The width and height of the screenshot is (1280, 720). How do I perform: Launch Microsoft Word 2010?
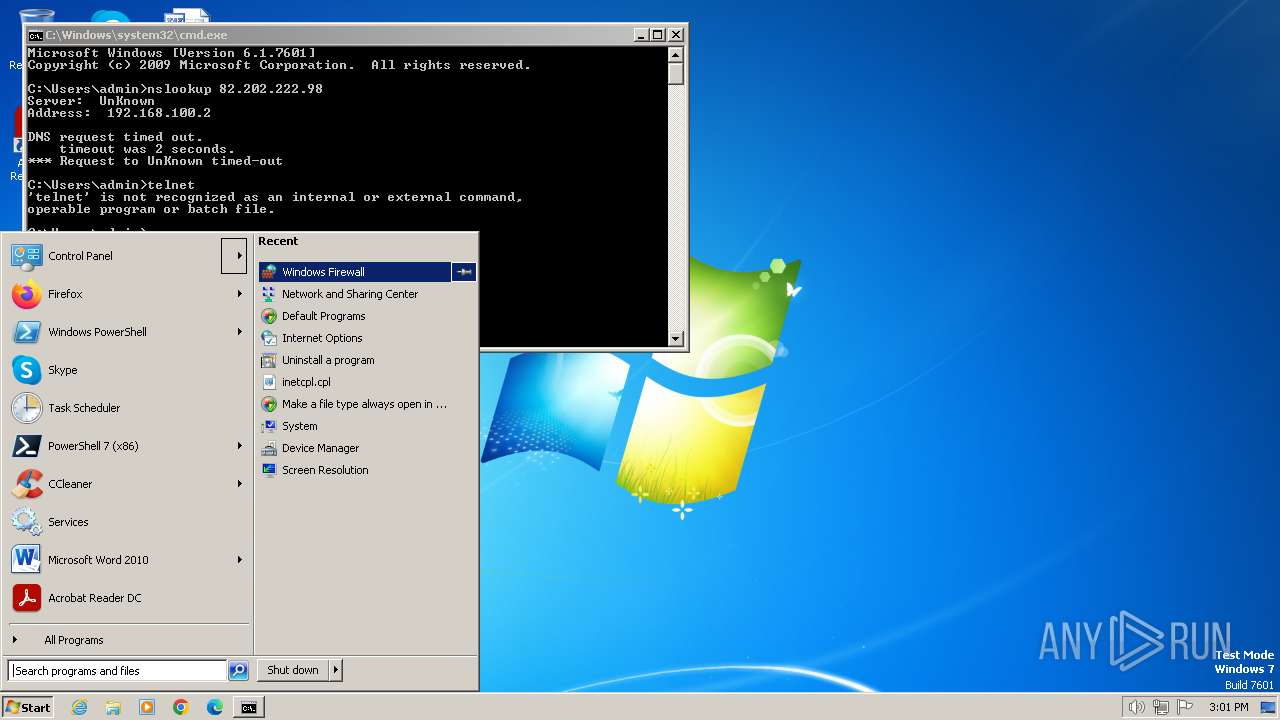pyautogui.click(x=125, y=560)
